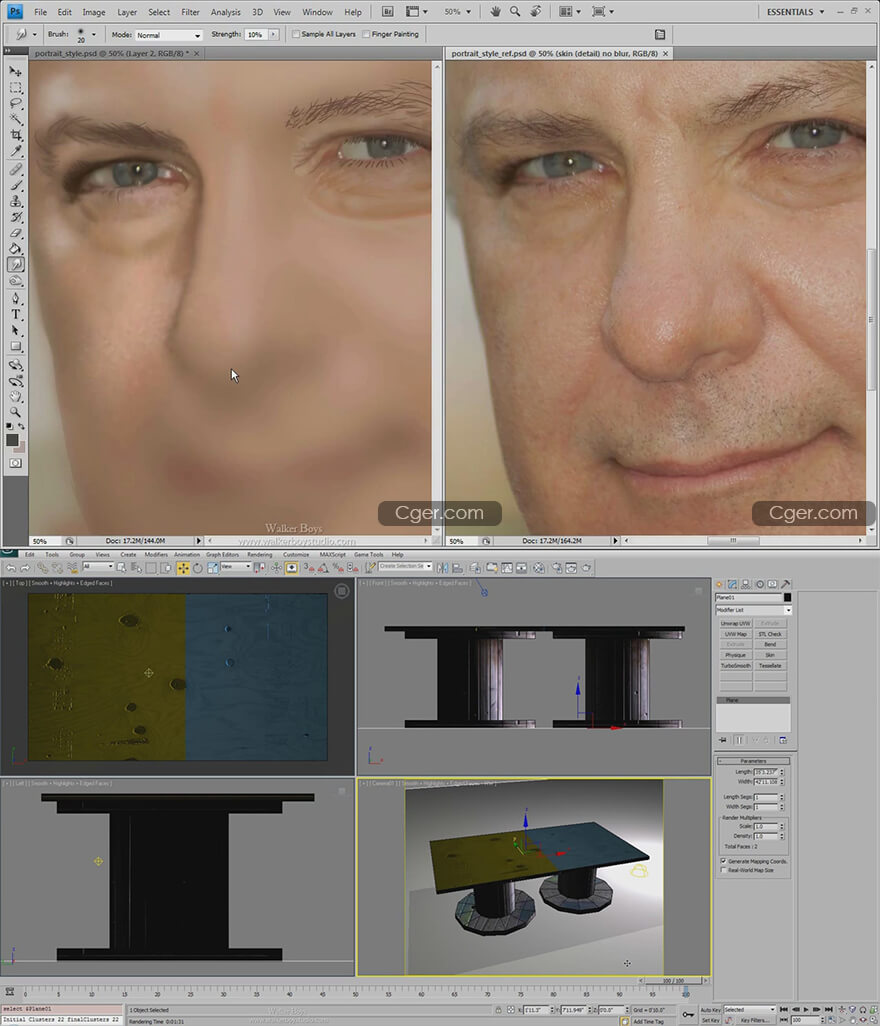Open the Display panel tab
The width and height of the screenshot is (880, 1026).
773,584
